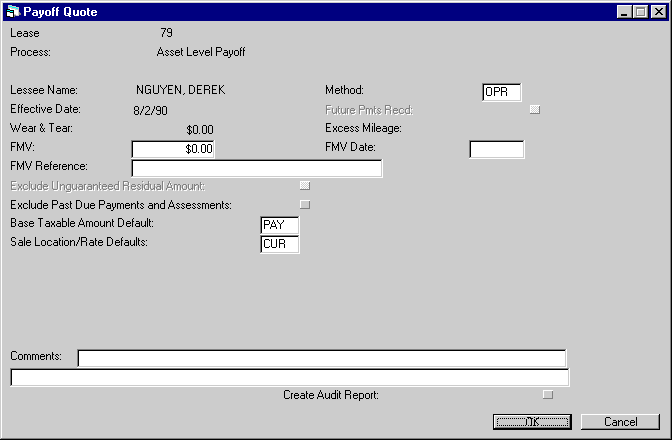Click the second Comments line field

tap(290, 377)
